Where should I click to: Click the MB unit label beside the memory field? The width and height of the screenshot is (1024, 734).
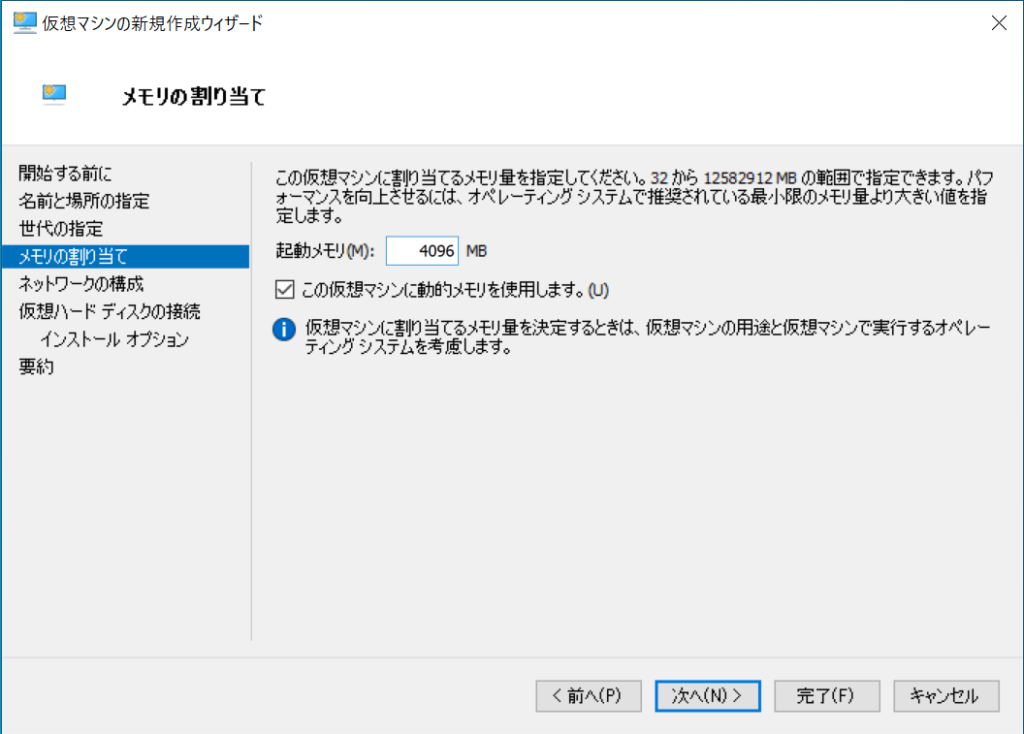point(479,251)
